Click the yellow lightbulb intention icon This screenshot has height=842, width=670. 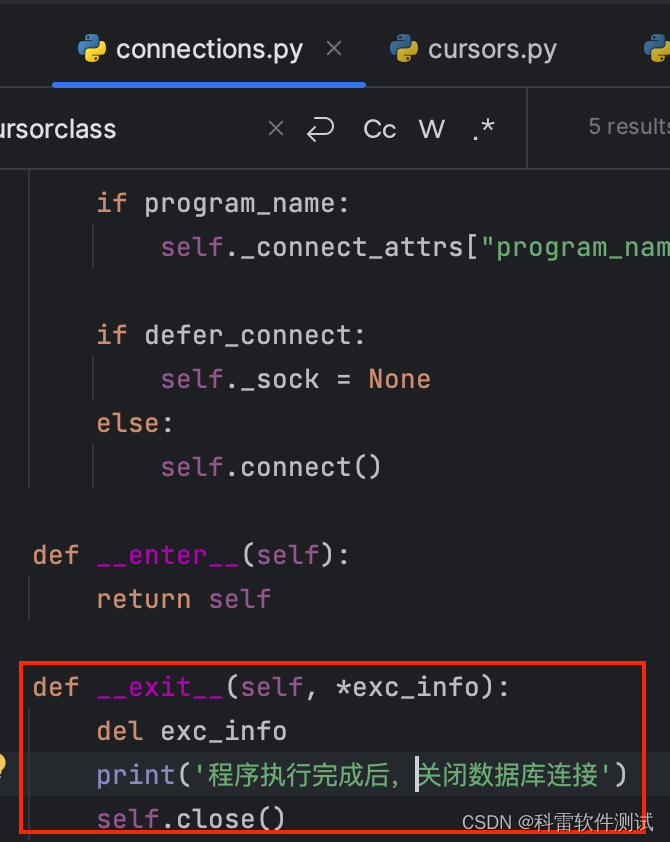[2, 765]
